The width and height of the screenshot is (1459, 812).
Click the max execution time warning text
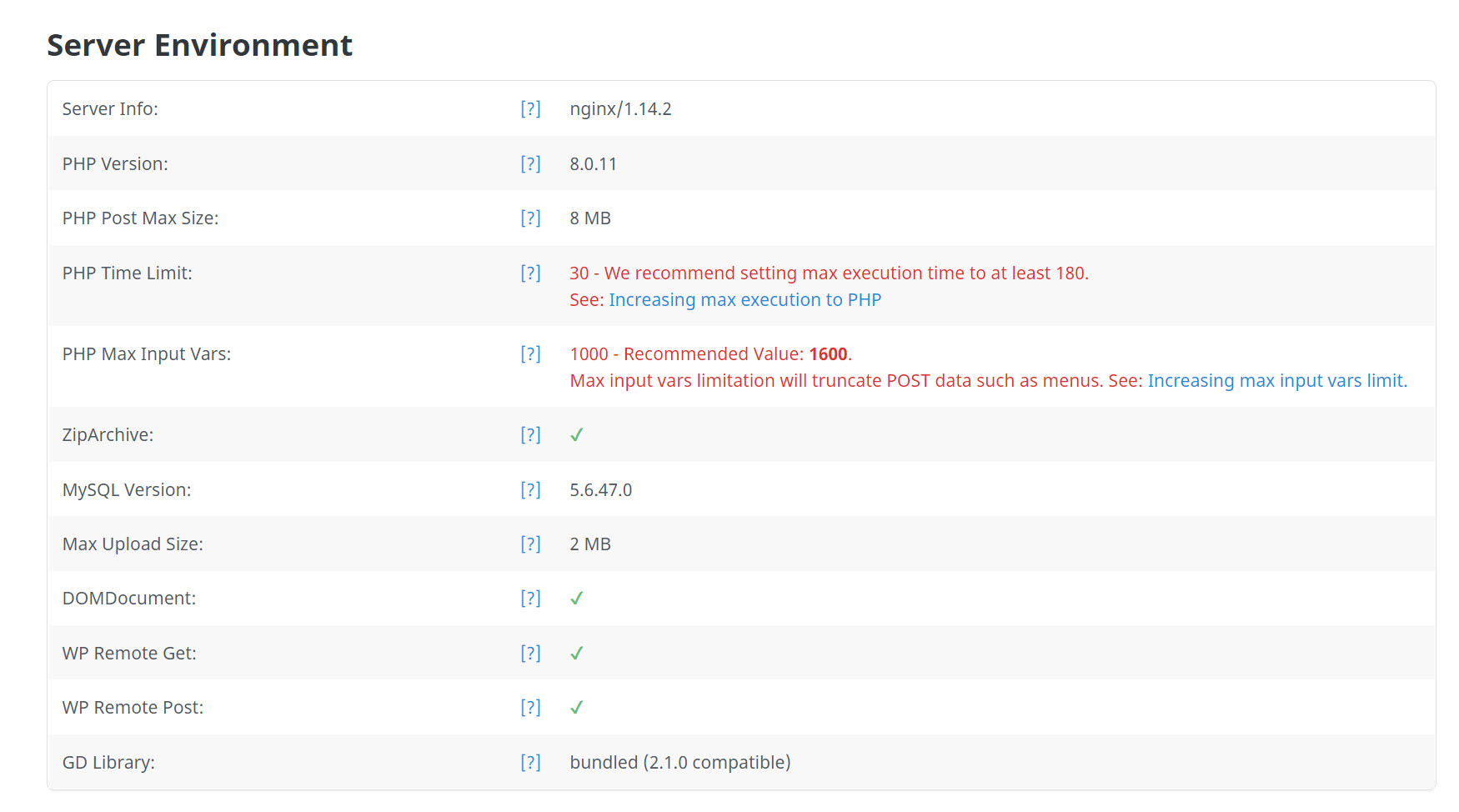(829, 273)
